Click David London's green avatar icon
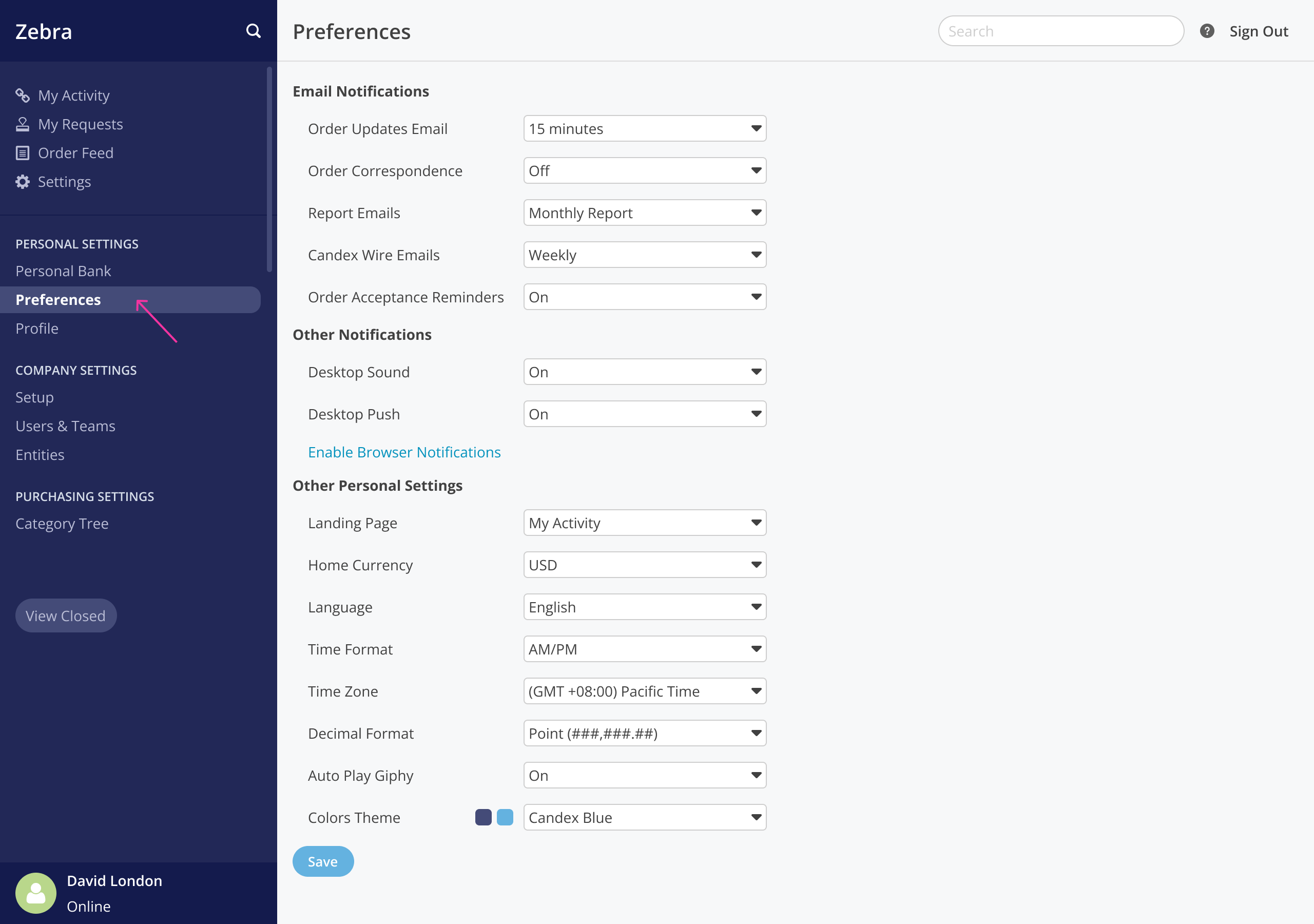This screenshot has height=924, width=1314. click(36, 892)
